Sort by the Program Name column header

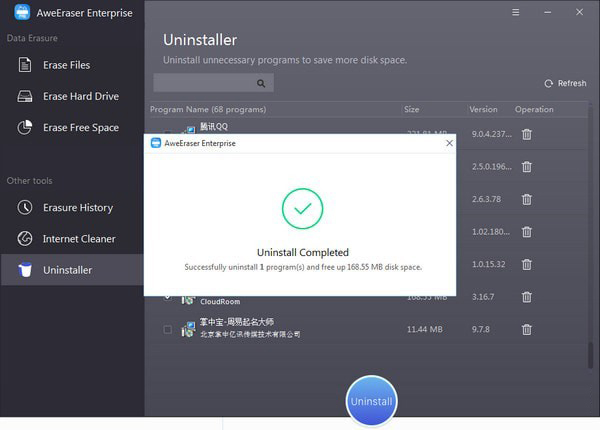tap(208, 109)
